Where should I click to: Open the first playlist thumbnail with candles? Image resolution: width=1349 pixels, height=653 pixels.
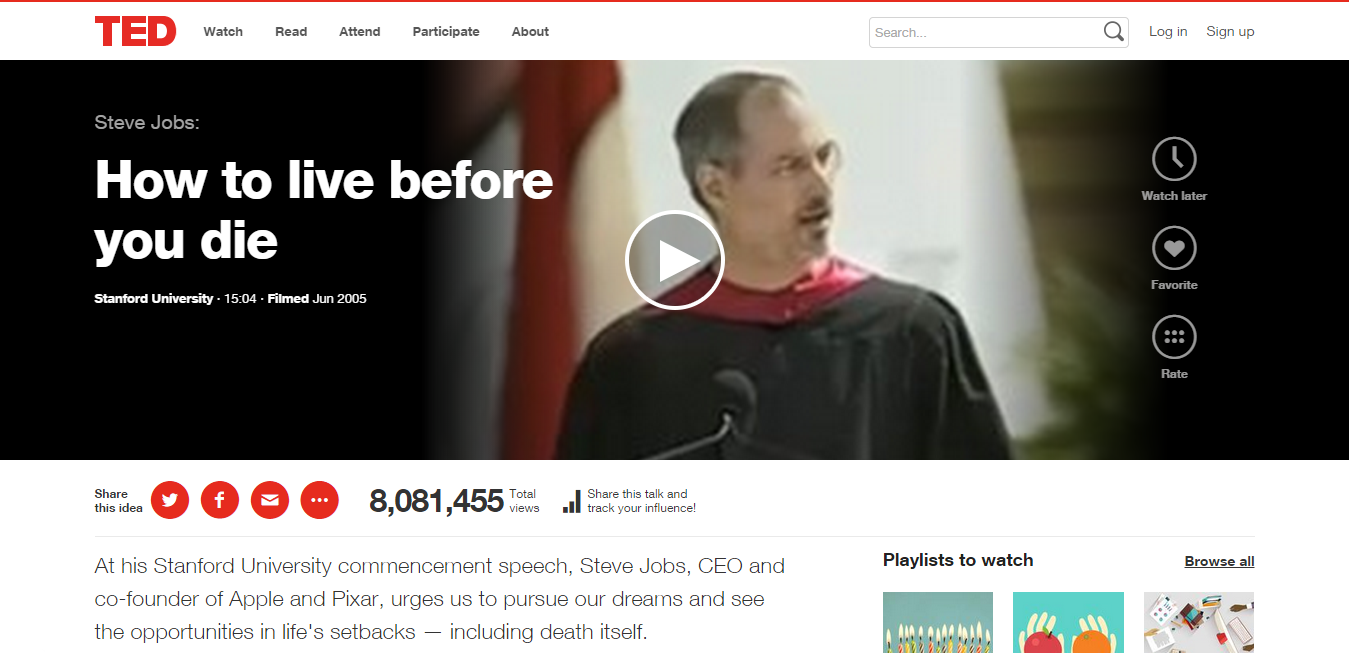point(938,622)
